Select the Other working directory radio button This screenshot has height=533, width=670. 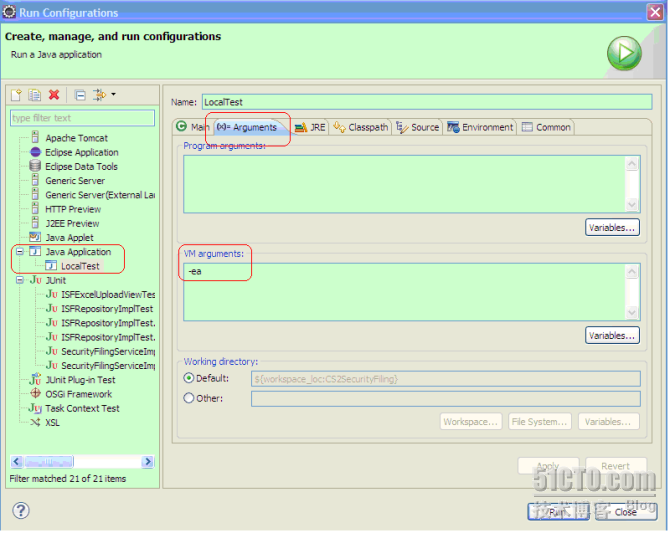coord(188,398)
